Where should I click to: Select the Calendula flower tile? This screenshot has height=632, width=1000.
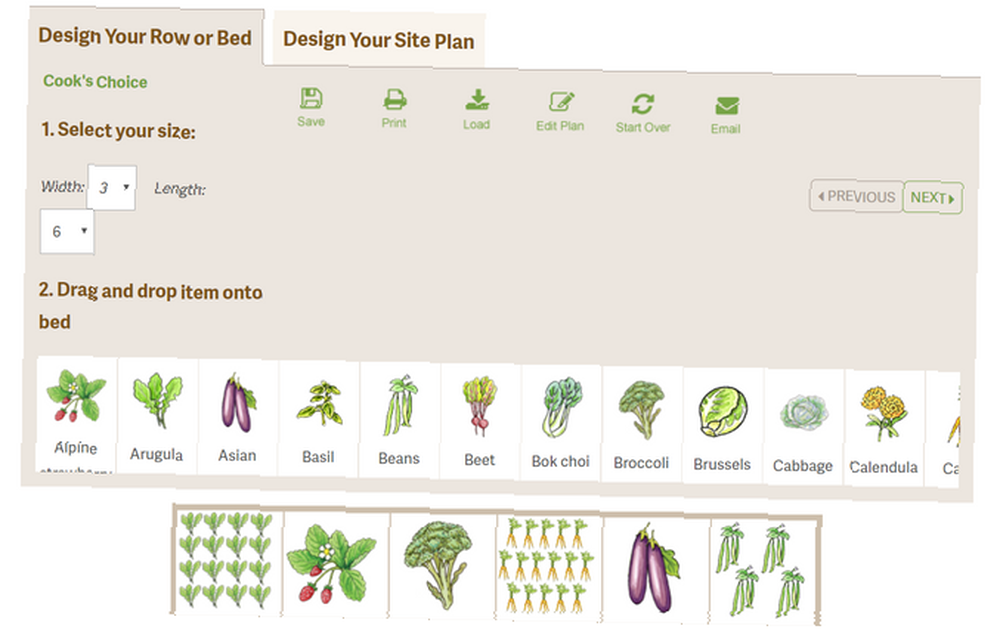click(884, 427)
